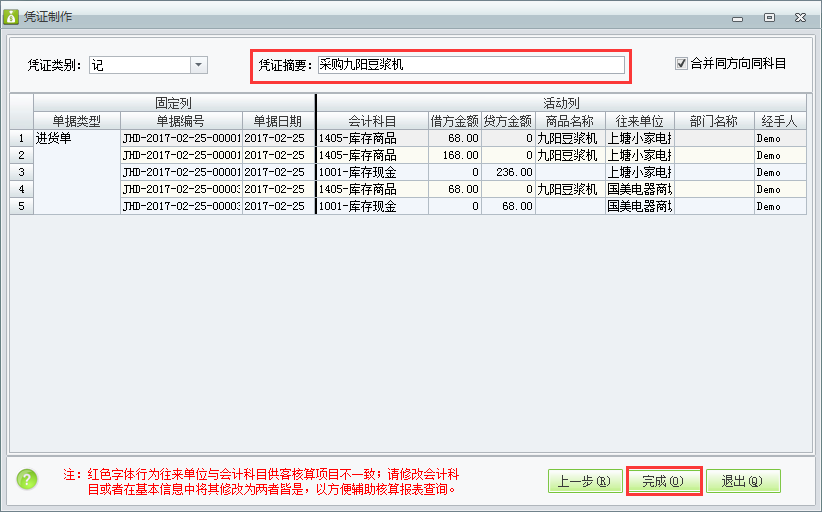This screenshot has height=512, width=822.
Task: Click the 上一步 button
Action: point(585,481)
